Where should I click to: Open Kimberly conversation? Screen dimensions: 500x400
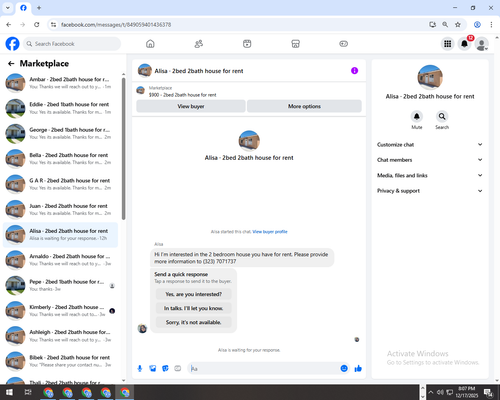click(60, 311)
